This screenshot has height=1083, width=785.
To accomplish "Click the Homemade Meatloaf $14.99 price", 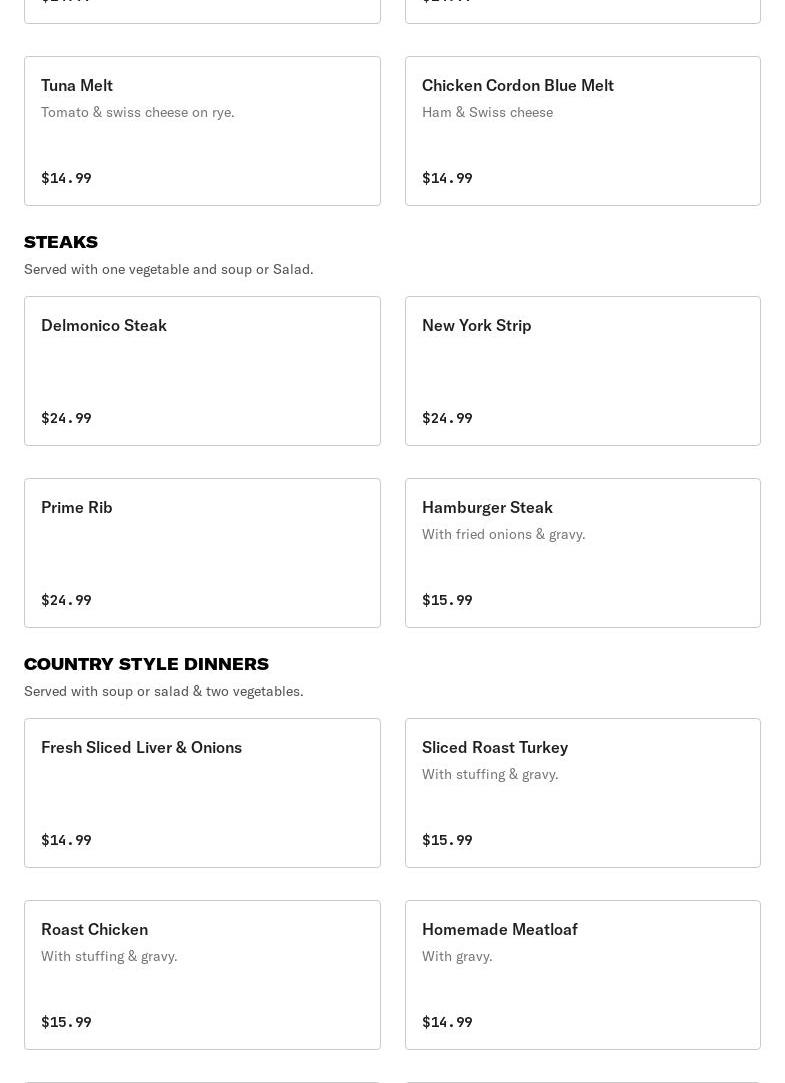I will pos(447,1022).
